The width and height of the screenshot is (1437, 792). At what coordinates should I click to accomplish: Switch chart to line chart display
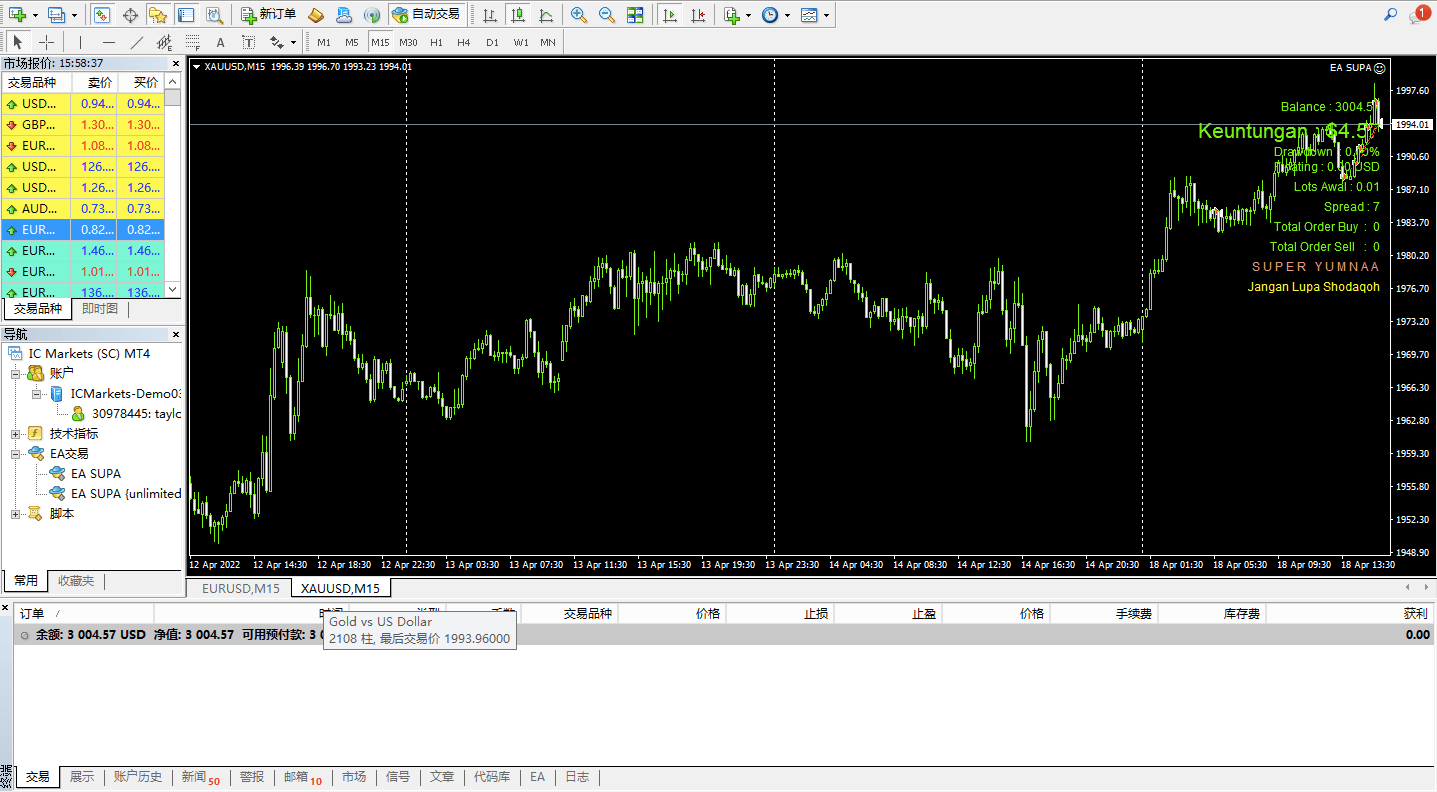pyautogui.click(x=545, y=15)
